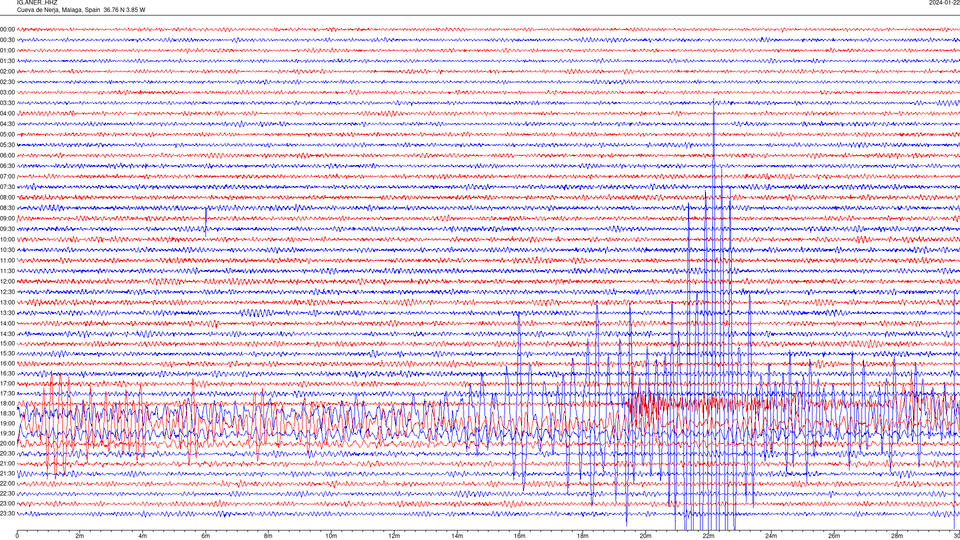Screen dimensions: 960x540
Task: Click the '4m' tick label on time axis
Action: point(143,536)
